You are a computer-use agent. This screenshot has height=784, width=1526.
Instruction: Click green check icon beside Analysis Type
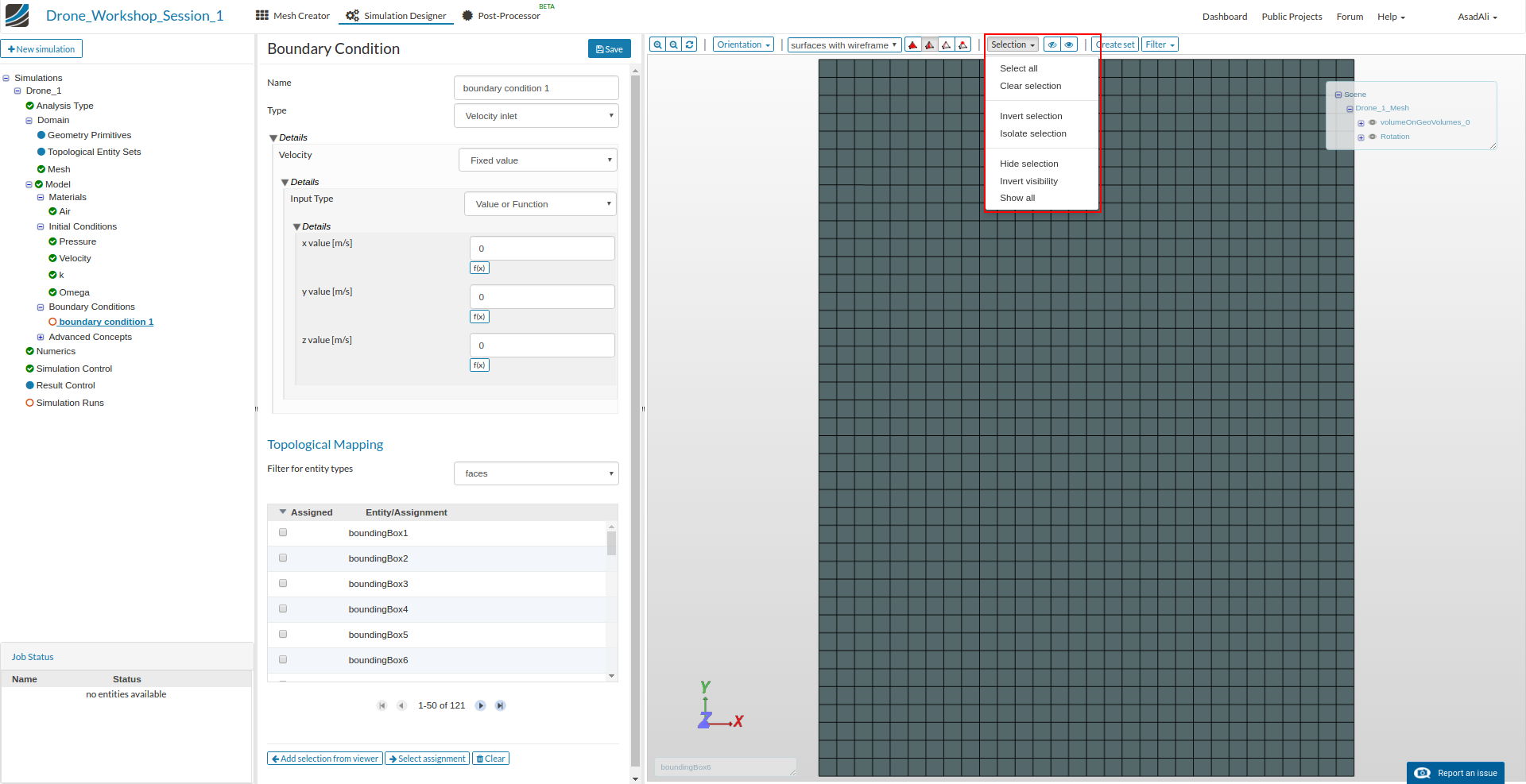tap(29, 106)
